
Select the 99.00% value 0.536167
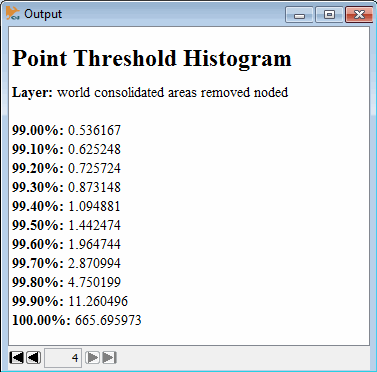click(x=94, y=130)
